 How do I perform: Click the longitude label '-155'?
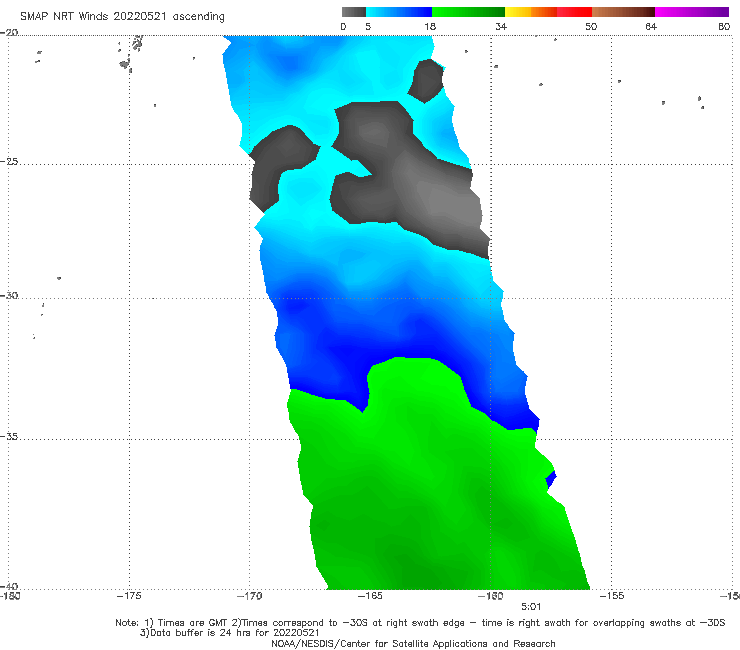point(612,596)
